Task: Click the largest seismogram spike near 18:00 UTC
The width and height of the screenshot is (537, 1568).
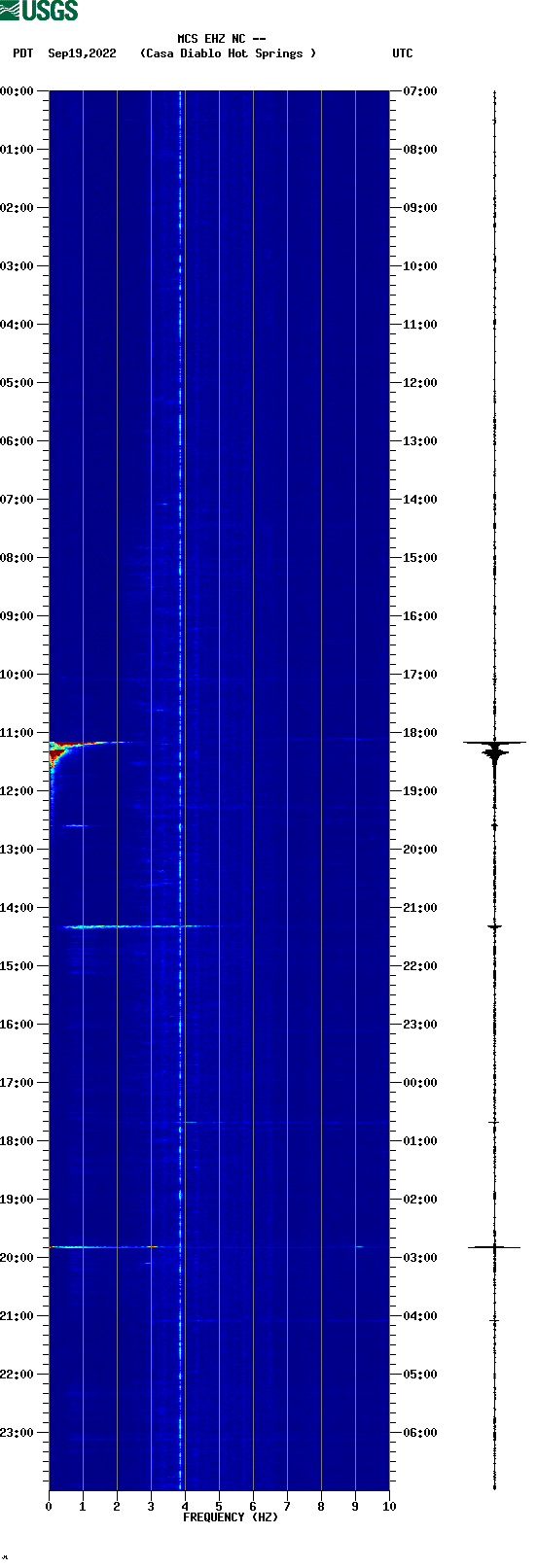Action: tap(494, 745)
